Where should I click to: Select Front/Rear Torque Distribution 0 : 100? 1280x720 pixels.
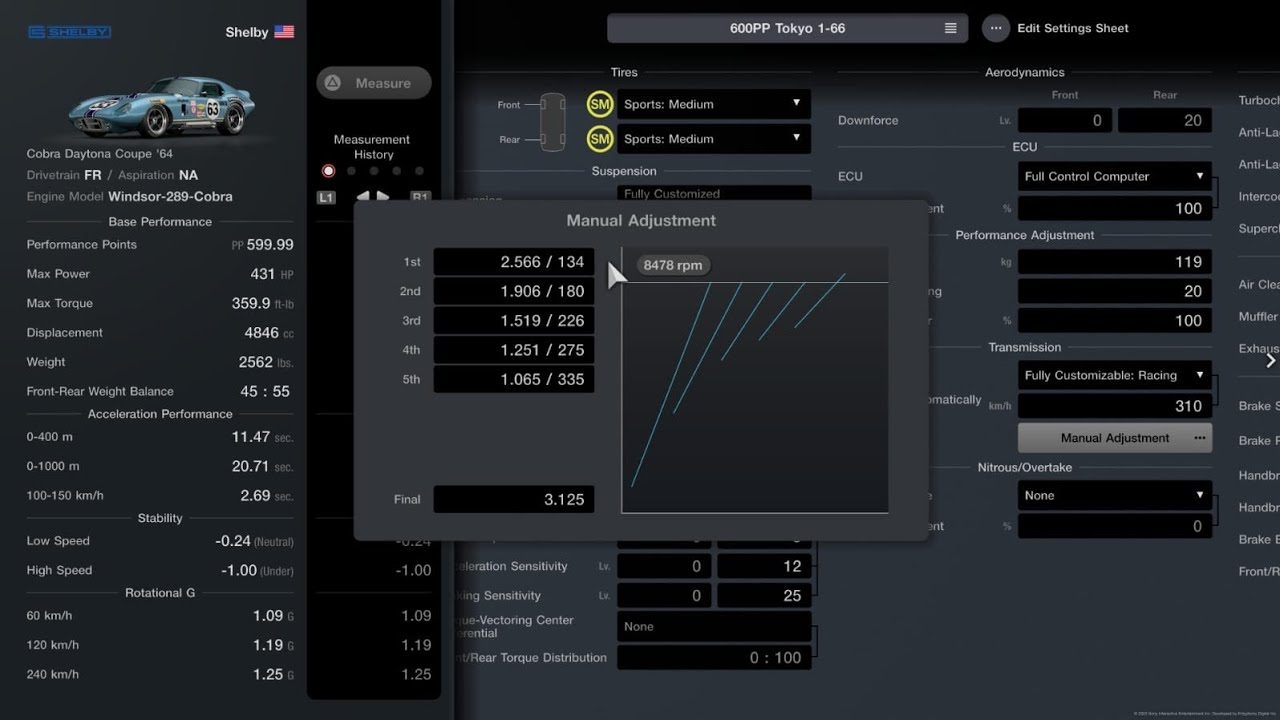click(714, 657)
